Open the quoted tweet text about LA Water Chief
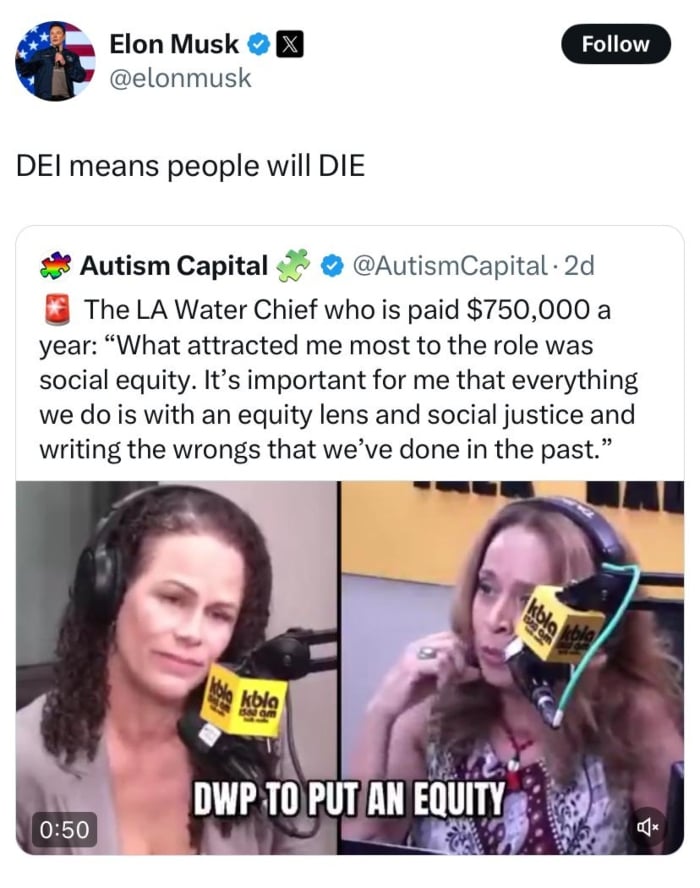This screenshot has width=700, height=888. [339, 379]
